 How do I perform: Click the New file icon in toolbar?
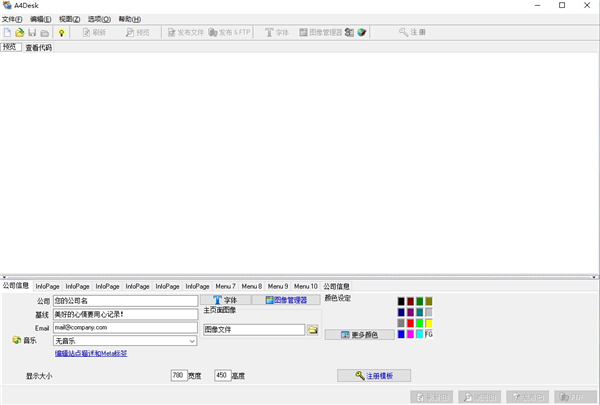8,33
